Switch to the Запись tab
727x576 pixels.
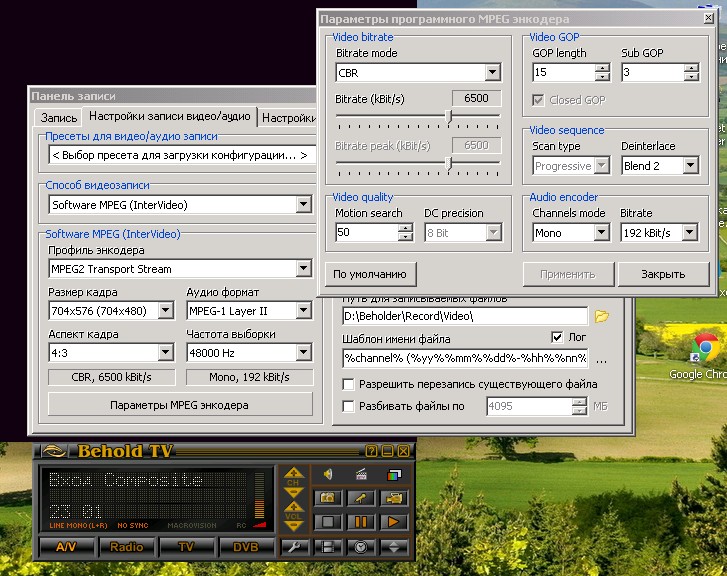point(58,118)
